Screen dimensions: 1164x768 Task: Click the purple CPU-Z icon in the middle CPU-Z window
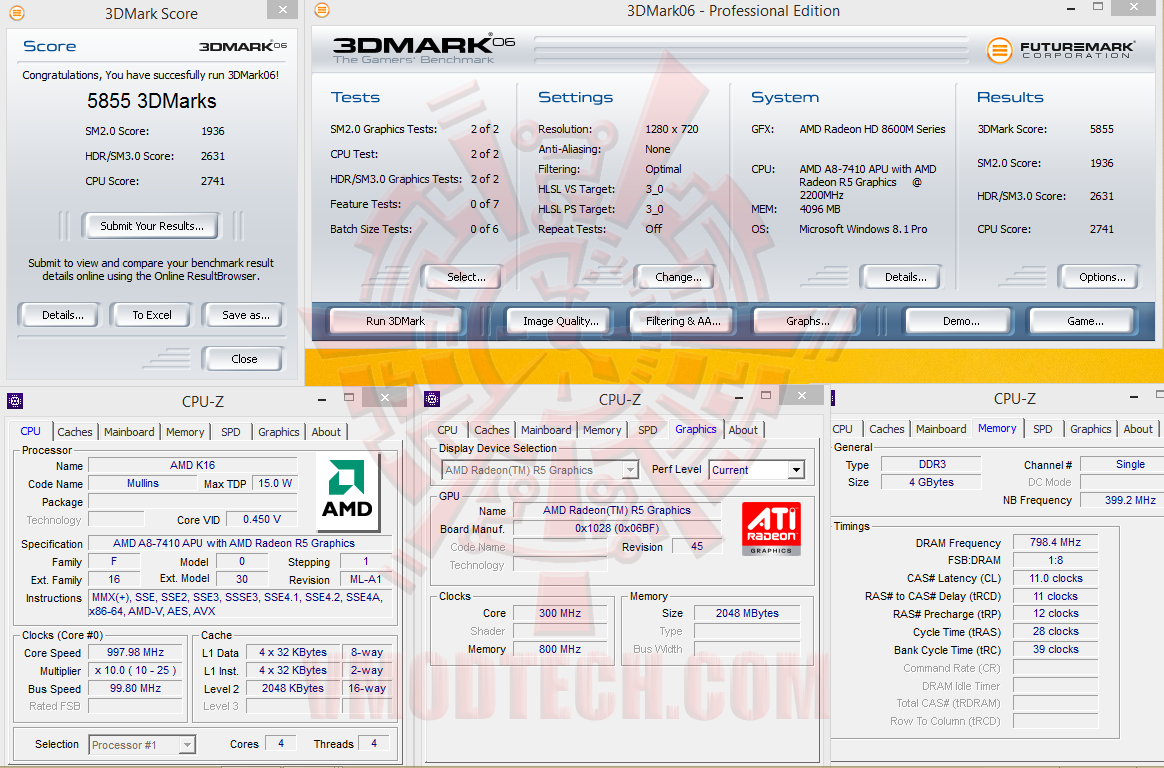[432, 399]
